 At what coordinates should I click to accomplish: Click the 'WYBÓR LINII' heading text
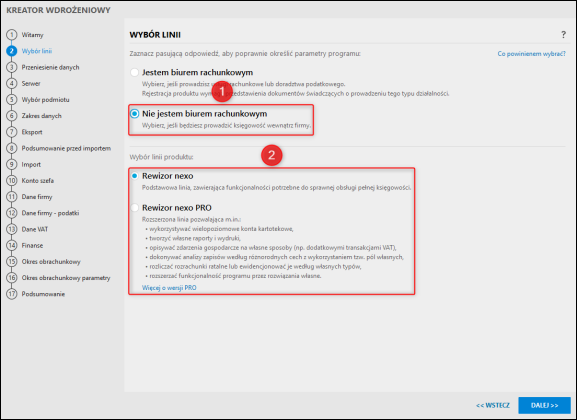tap(155, 35)
